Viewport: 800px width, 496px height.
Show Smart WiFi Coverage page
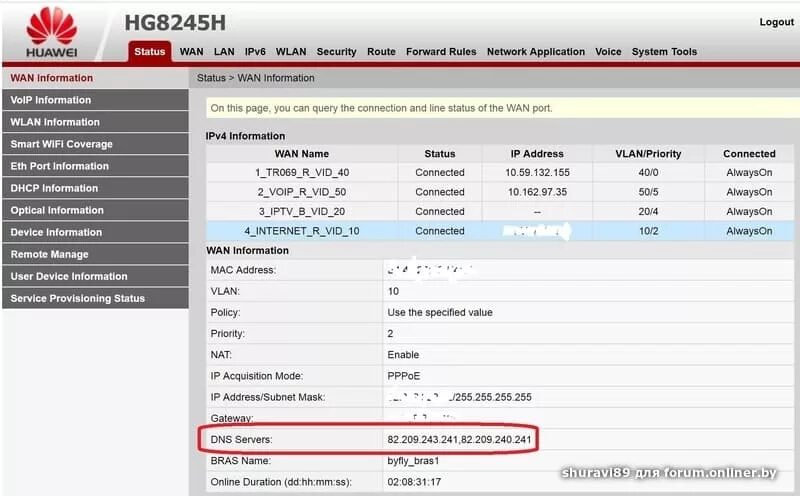point(95,144)
